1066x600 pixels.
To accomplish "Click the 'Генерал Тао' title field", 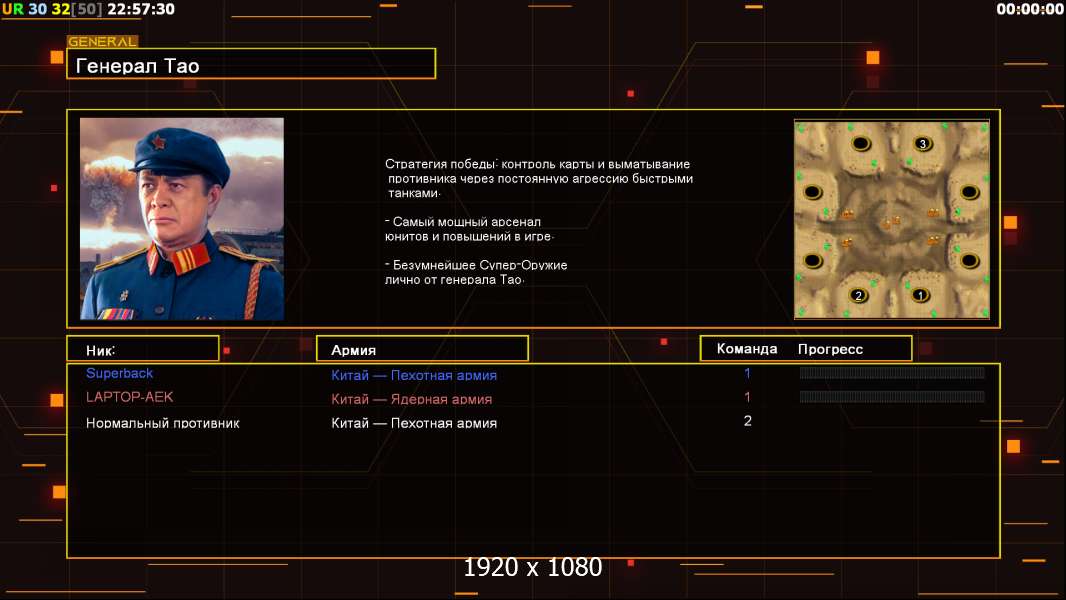I will [x=251, y=64].
